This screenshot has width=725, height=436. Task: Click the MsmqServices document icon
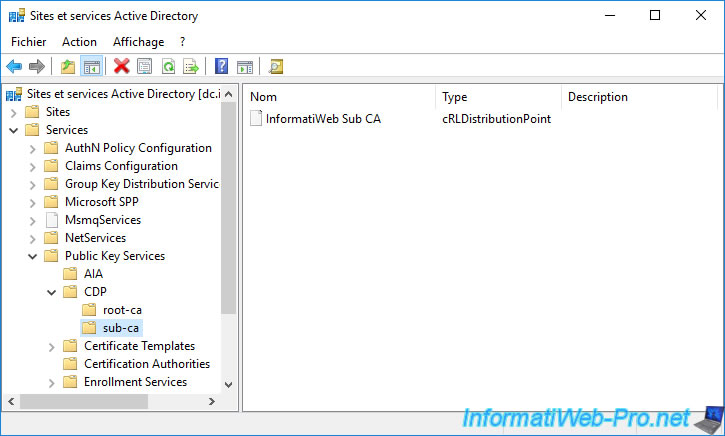pyautogui.click(x=52, y=220)
